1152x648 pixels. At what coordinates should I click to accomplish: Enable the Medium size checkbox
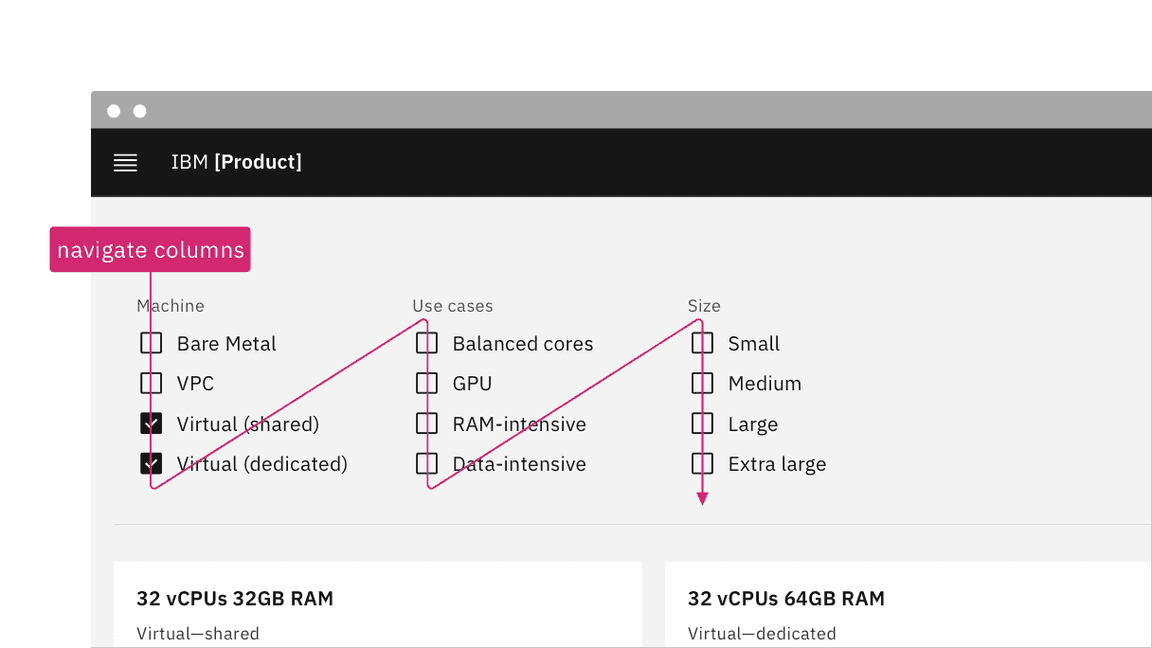[x=701, y=383]
